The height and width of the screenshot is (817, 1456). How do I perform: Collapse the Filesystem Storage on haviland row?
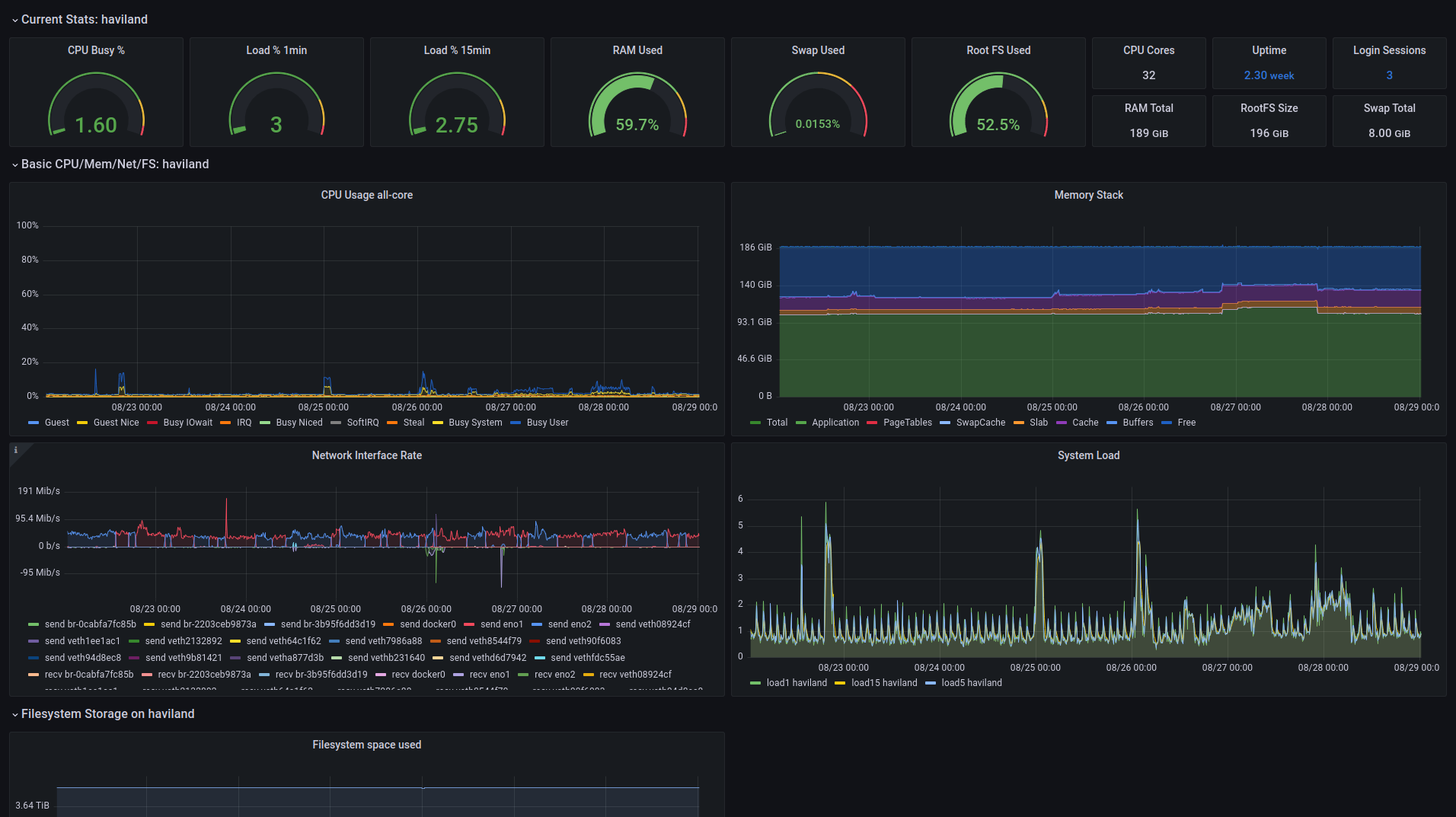[x=103, y=713]
